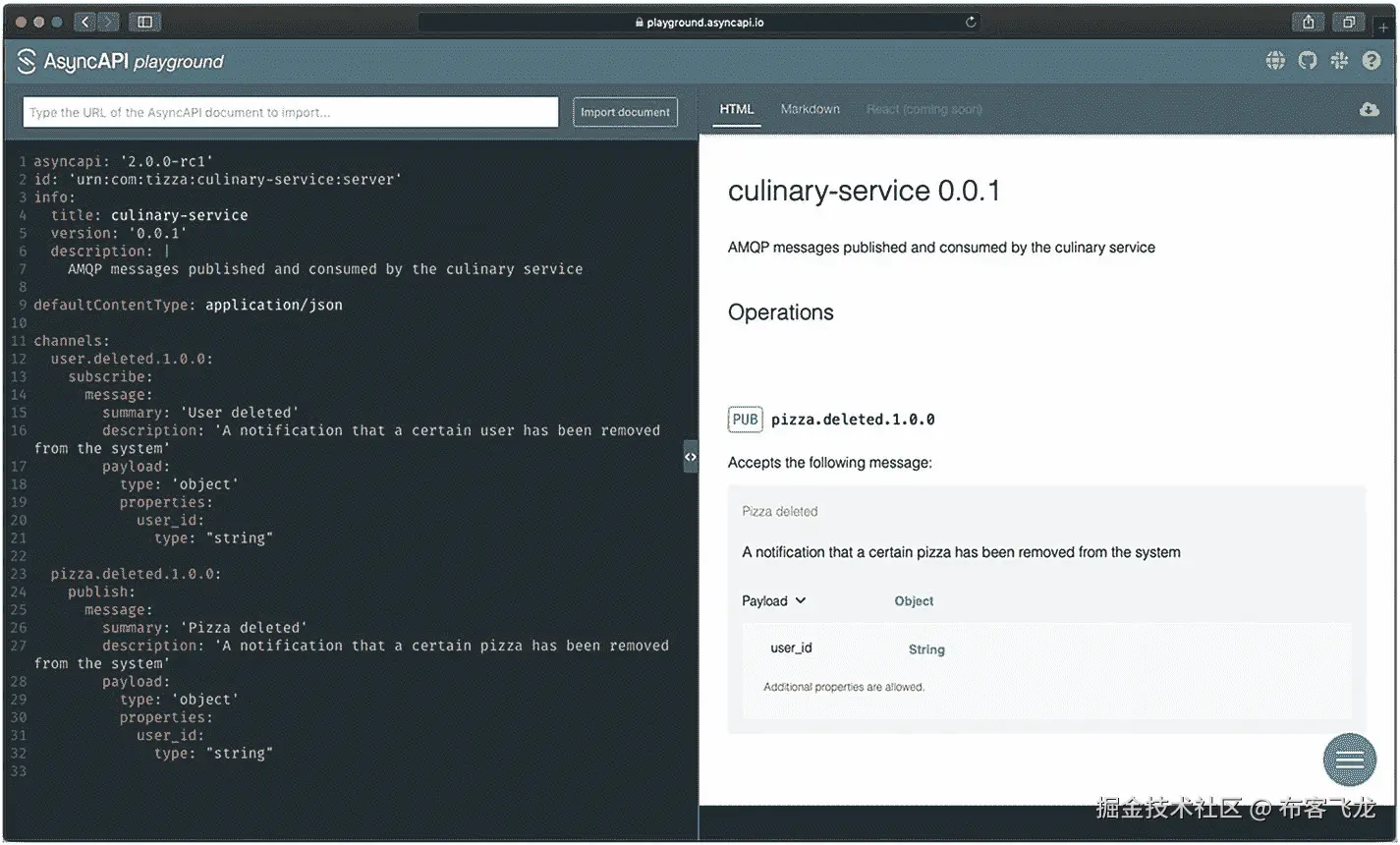Click code line 'pizza.deleted.1.0.0:' in editor
1400x845 pixels.
point(136,574)
